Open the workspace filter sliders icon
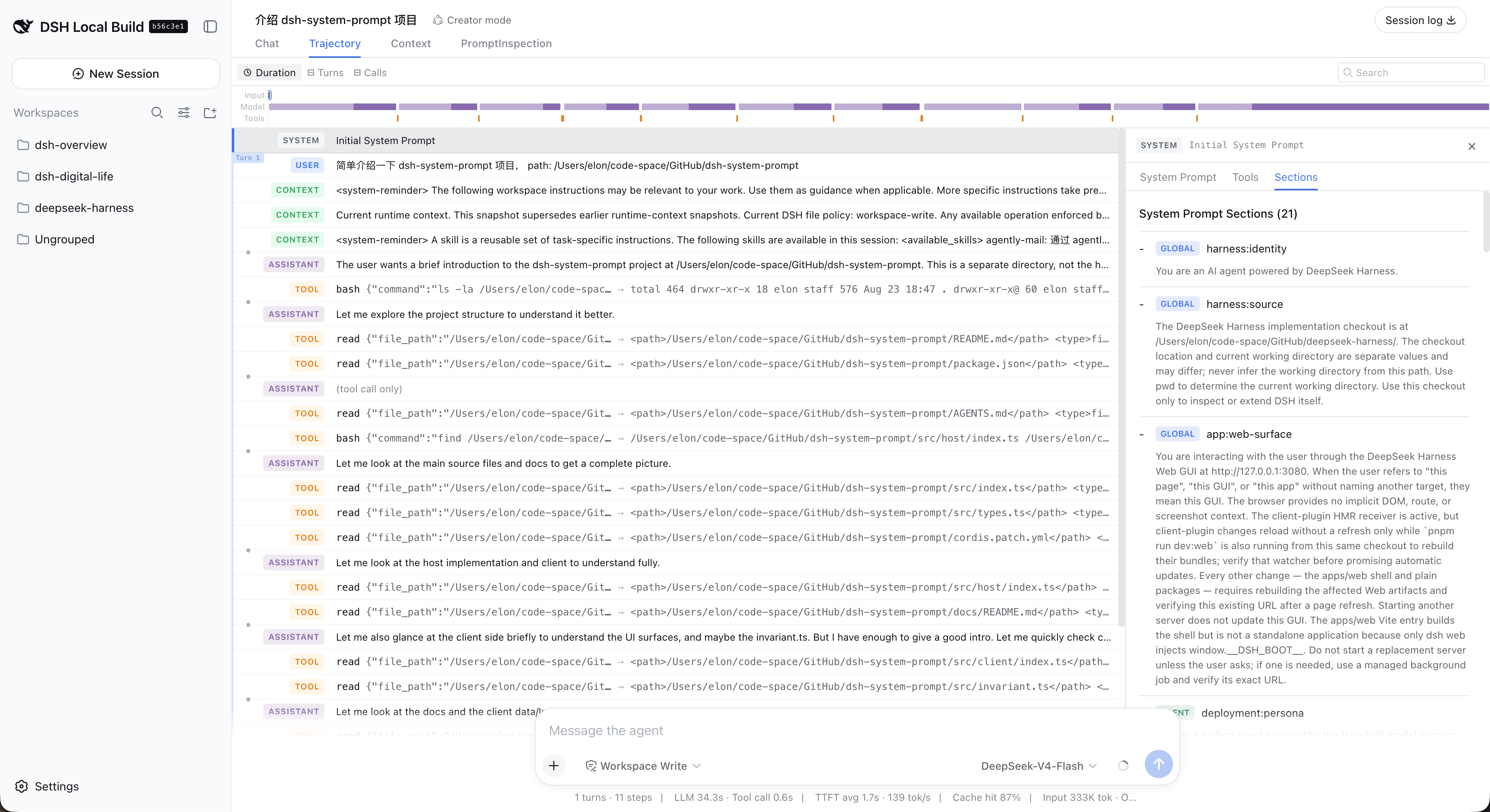Viewport: 1490px width, 812px height. (183, 113)
